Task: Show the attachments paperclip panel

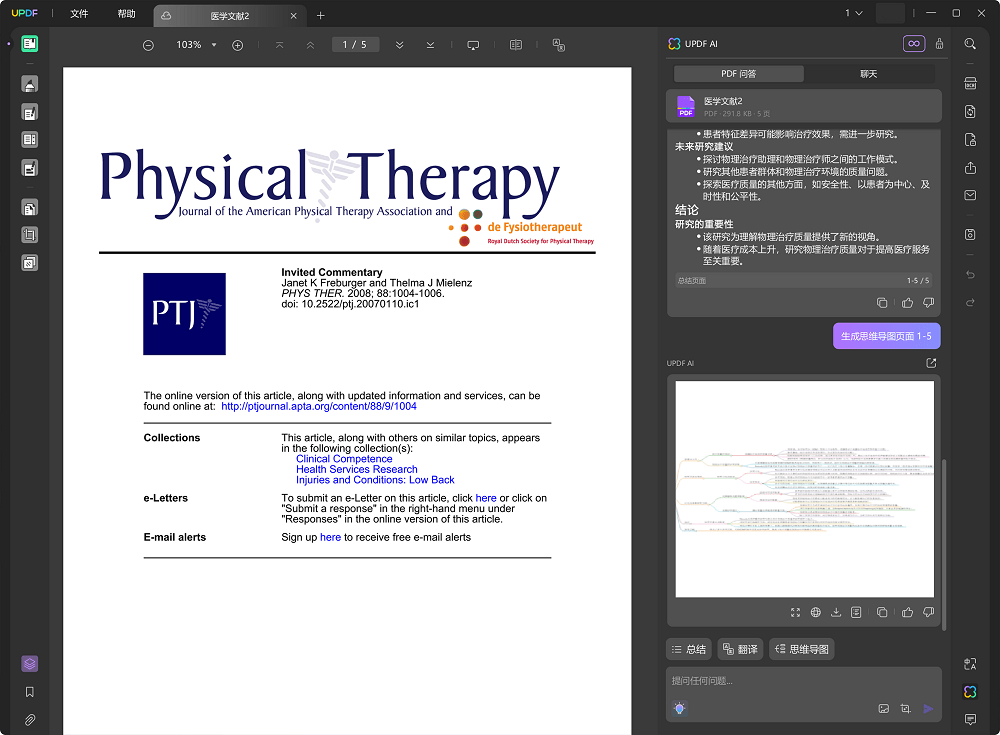Action: [29, 720]
